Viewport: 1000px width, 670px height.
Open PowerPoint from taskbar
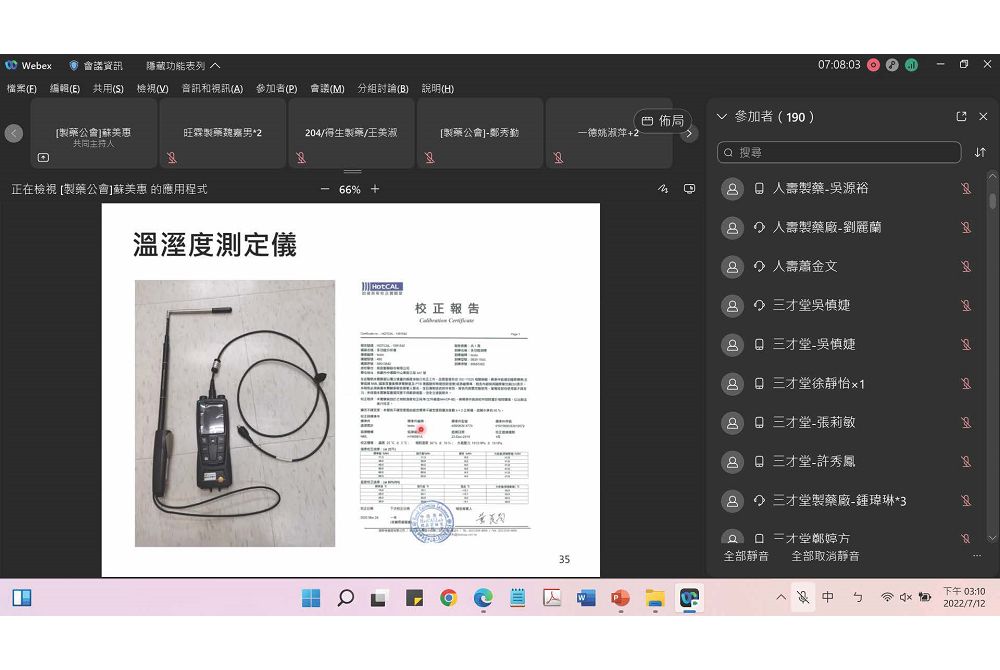click(621, 598)
